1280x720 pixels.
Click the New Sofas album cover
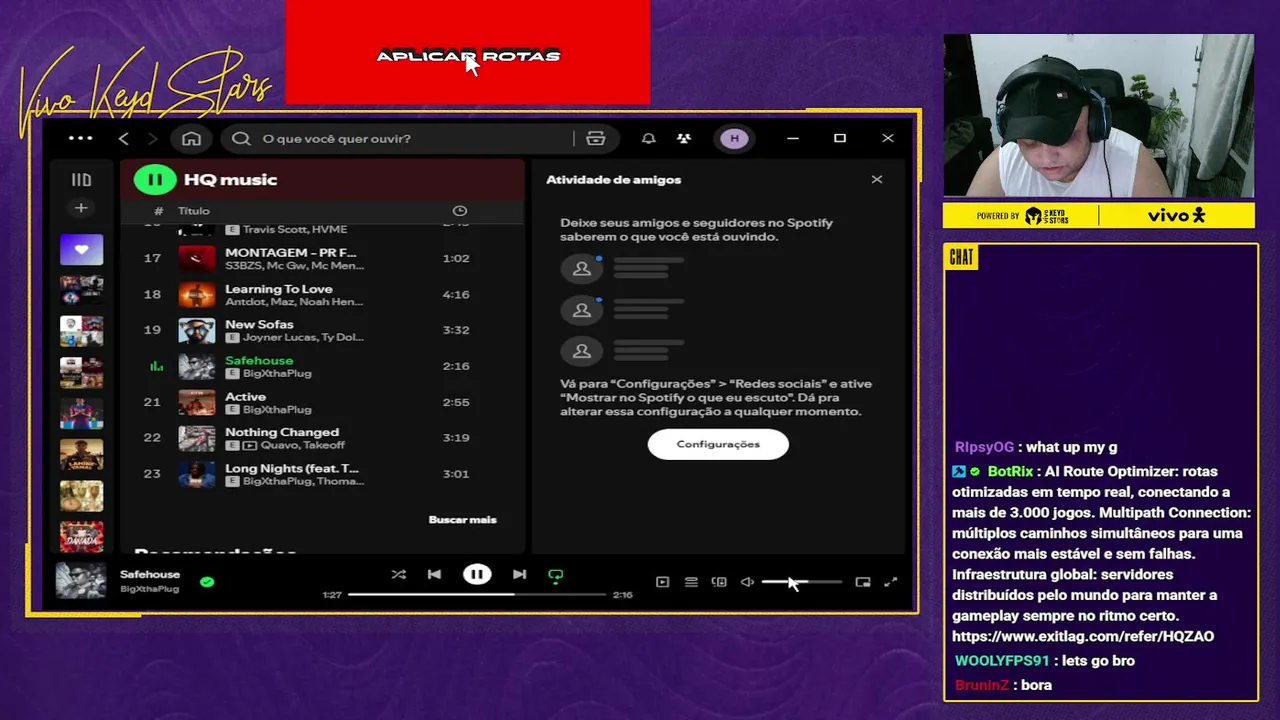click(x=196, y=330)
